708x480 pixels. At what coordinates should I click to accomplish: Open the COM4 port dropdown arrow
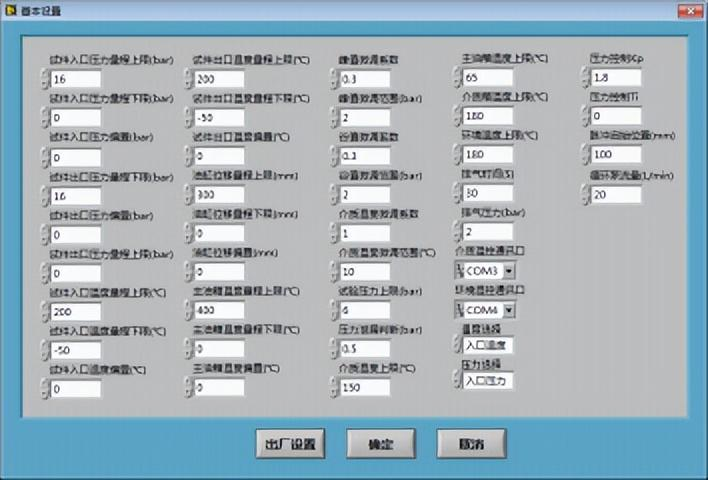(x=509, y=310)
